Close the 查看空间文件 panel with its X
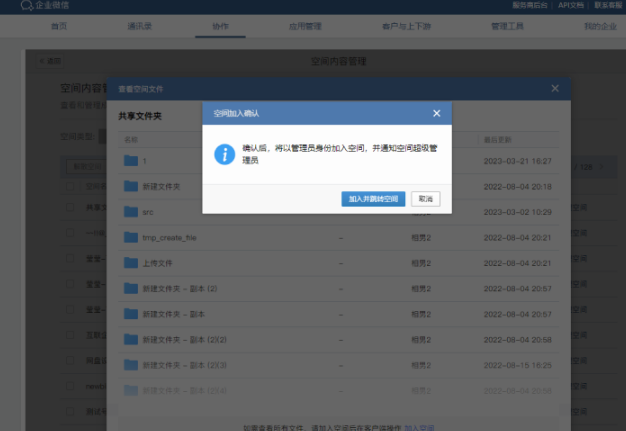Image resolution: width=626 pixels, height=431 pixels. pyautogui.click(x=555, y=89)
